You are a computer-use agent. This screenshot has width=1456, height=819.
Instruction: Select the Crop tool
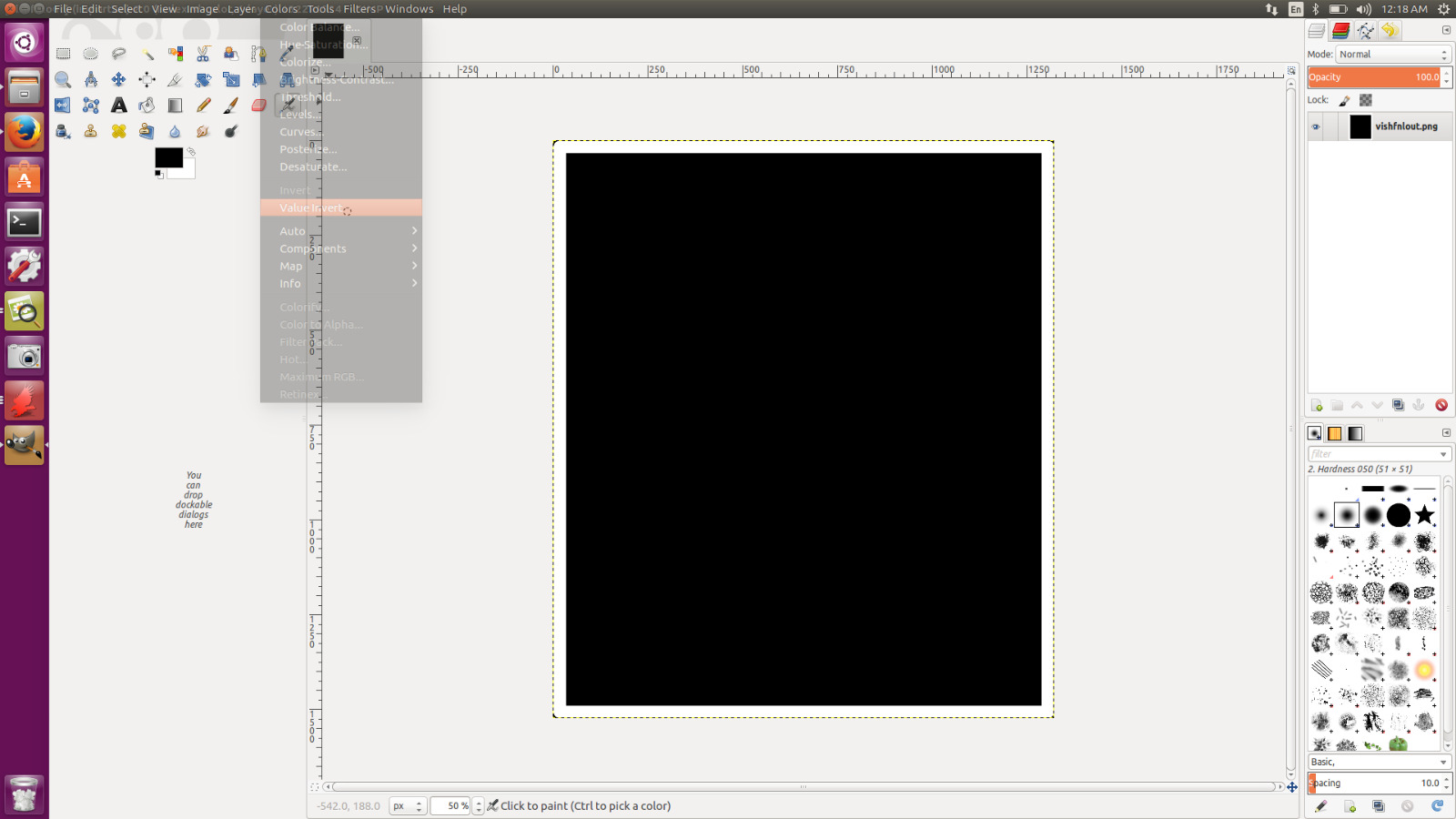(176, 80)
